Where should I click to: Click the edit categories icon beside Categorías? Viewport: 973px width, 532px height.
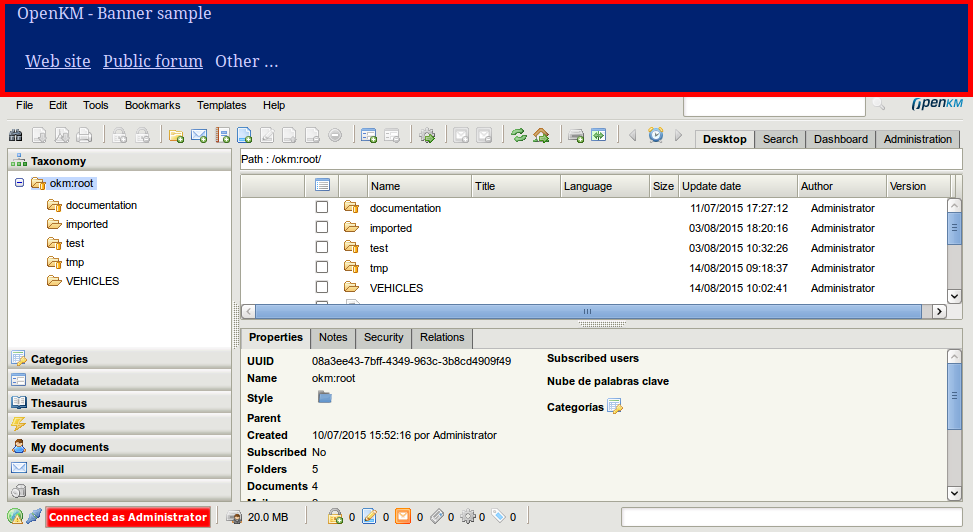tap(615, 407)
